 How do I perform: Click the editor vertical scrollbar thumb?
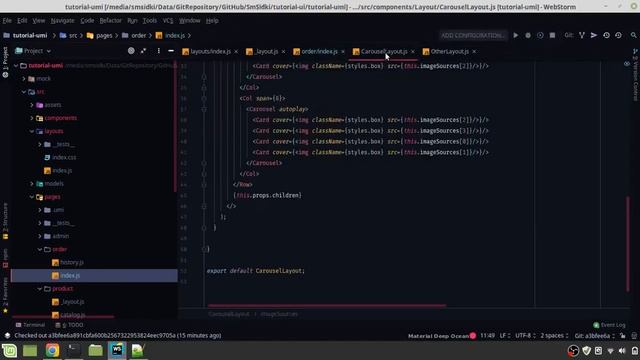[x=628, y=244]
